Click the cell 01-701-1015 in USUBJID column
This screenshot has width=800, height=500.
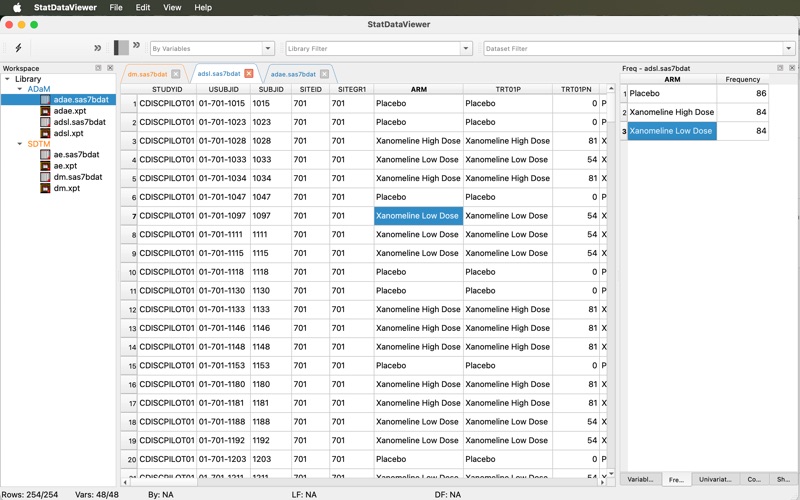point(223,104)
